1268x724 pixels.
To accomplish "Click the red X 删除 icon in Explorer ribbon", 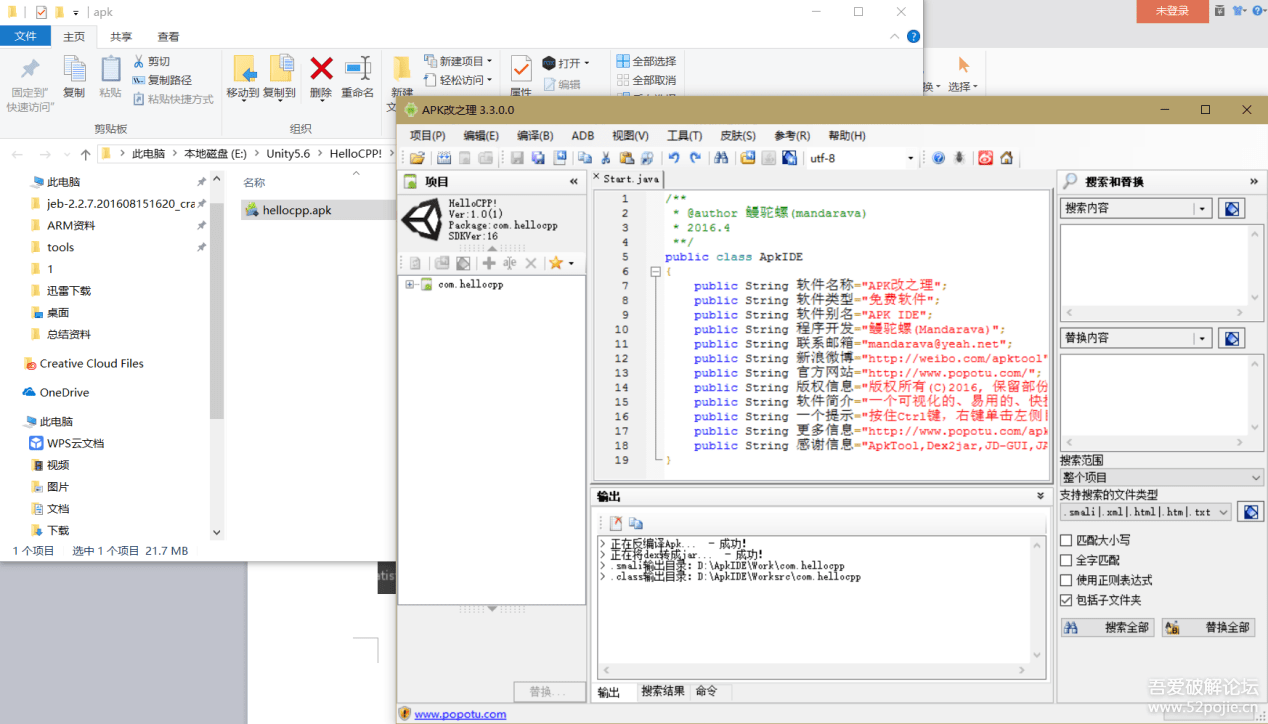I will point(321,68).
